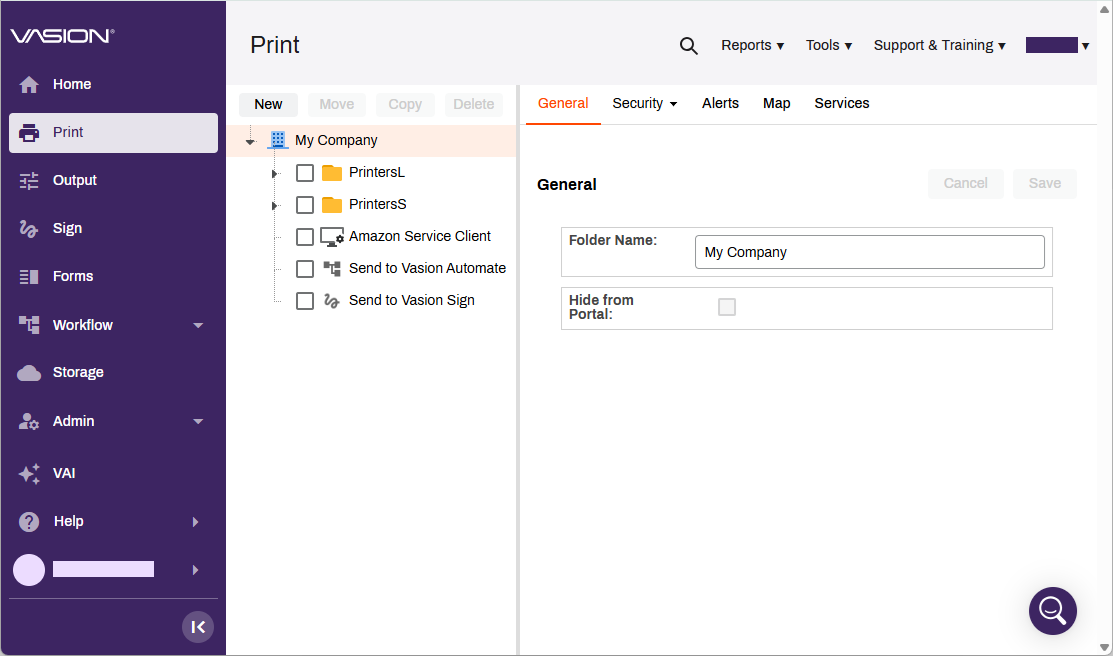This screenshot has width=1113, height=656.
Task: Click the Admin user-gear icon
Action: tap(29, 422)
